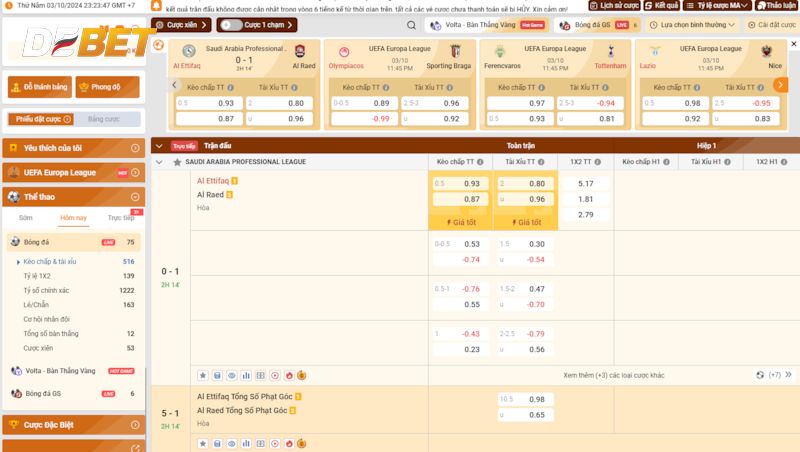Click the search magnifier icon
The image size is (800, 452).
[411, 25]
